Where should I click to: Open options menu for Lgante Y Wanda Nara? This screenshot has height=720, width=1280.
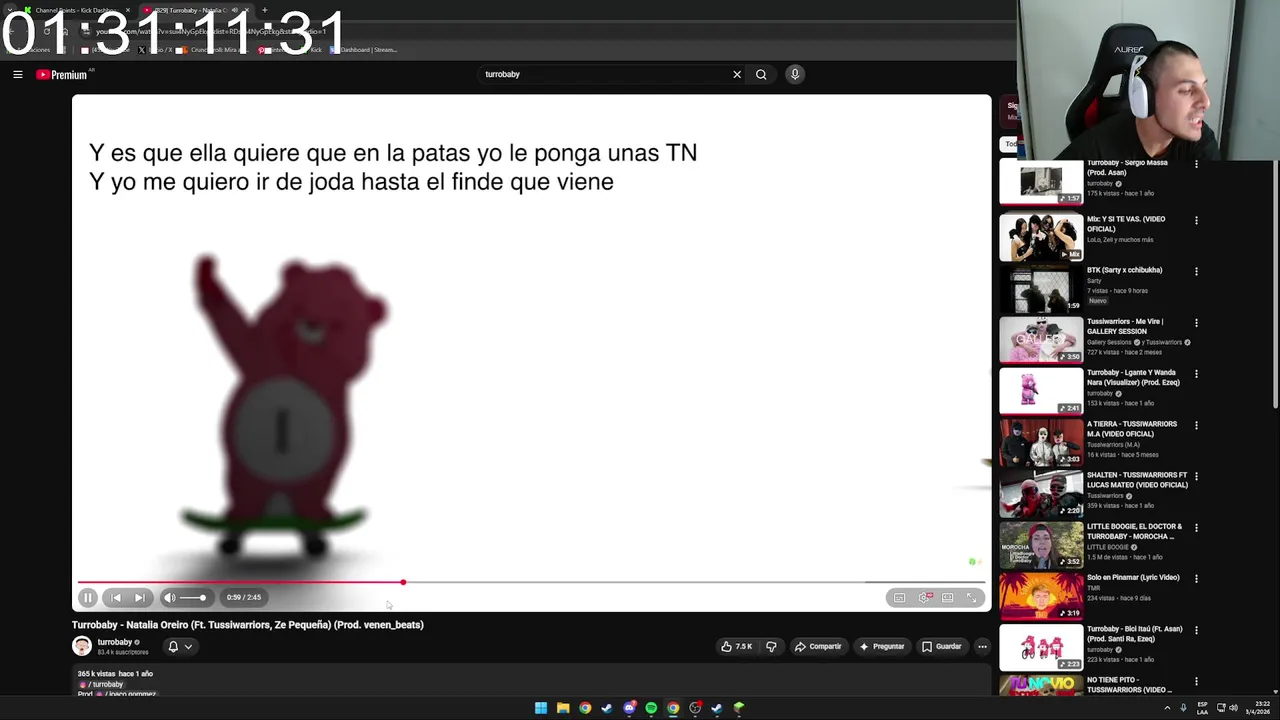[1196, 374]
